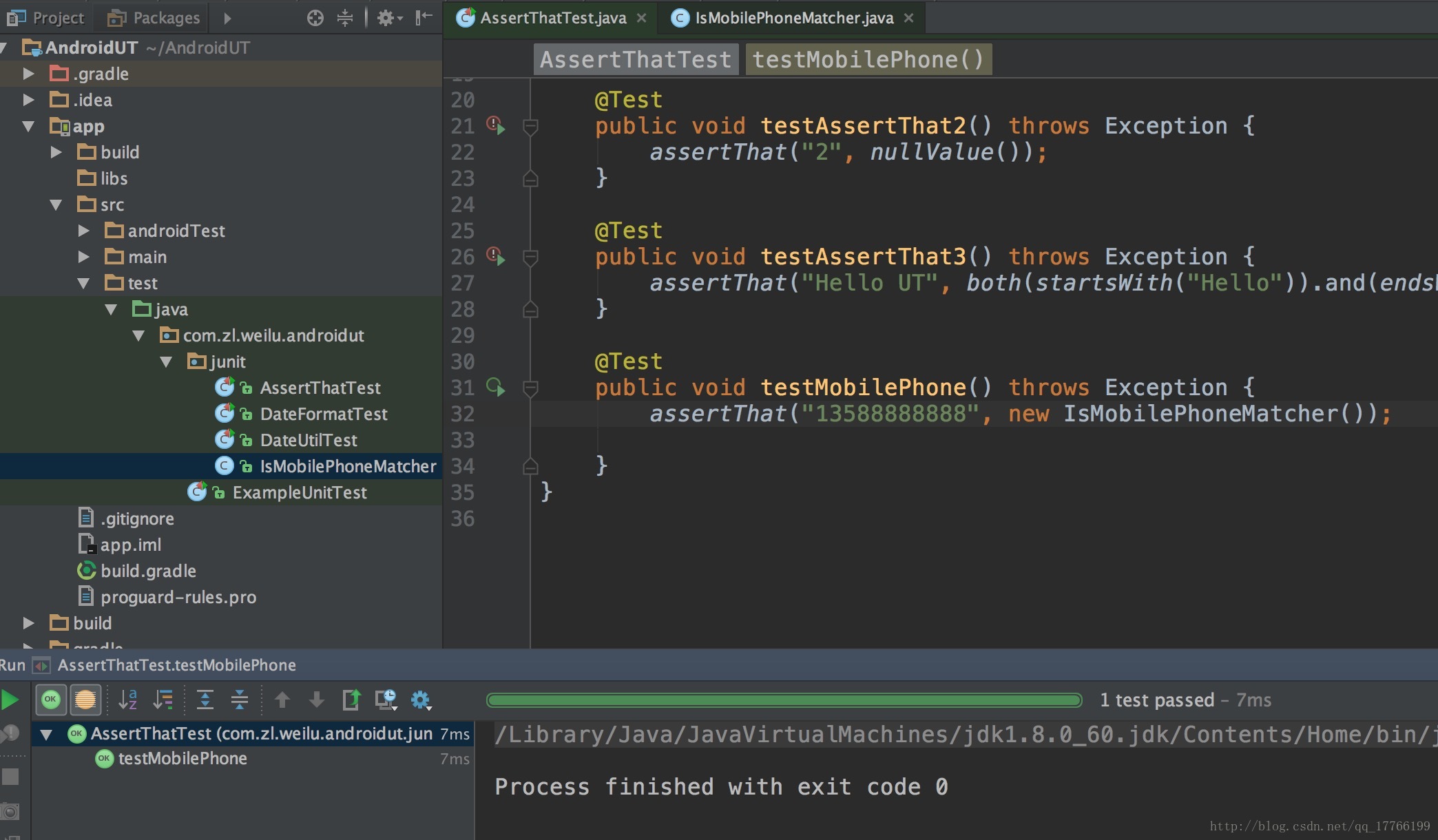The image size is (1438, 840).
Task: Close the IsMobilePhoneMatcher.java tab
Action: pyautogui.click(x=908, y=18)
